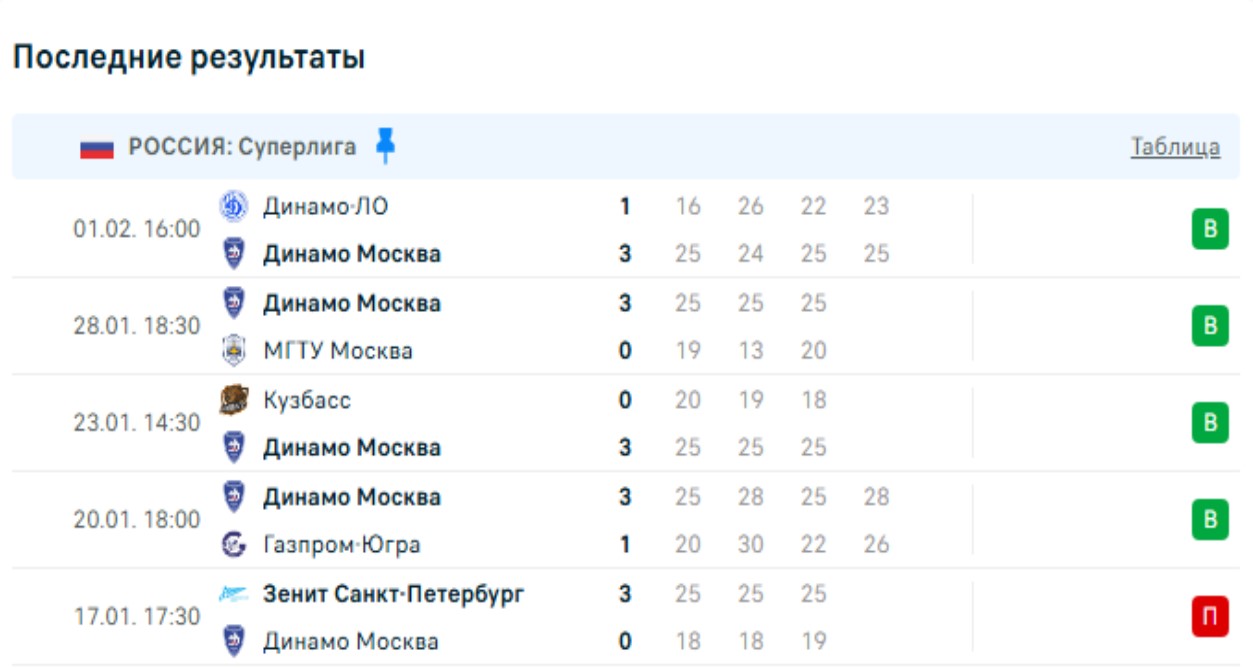The width and height of the screenshot is (1253, 668).
Task: Click the Кузбасс team name
Action: point(307,401)
